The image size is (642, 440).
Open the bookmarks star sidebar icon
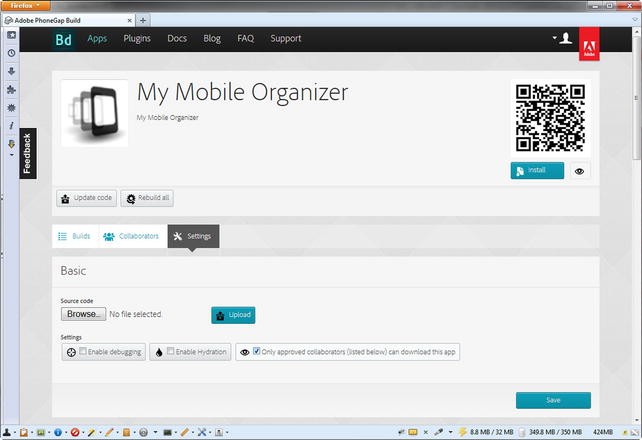[x=11, y=35]
